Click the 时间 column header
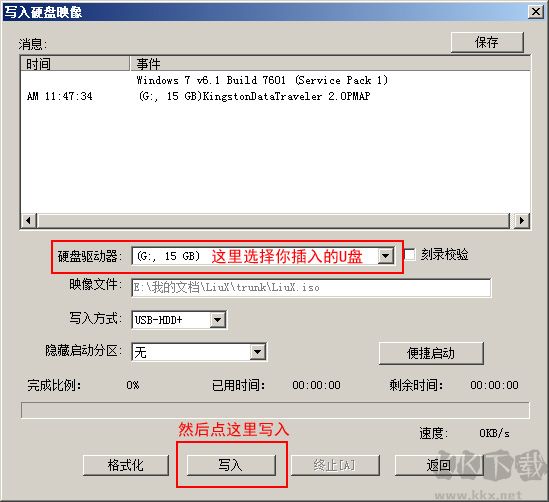The height and width of the screenshot is (502, 549). point(75,64)
